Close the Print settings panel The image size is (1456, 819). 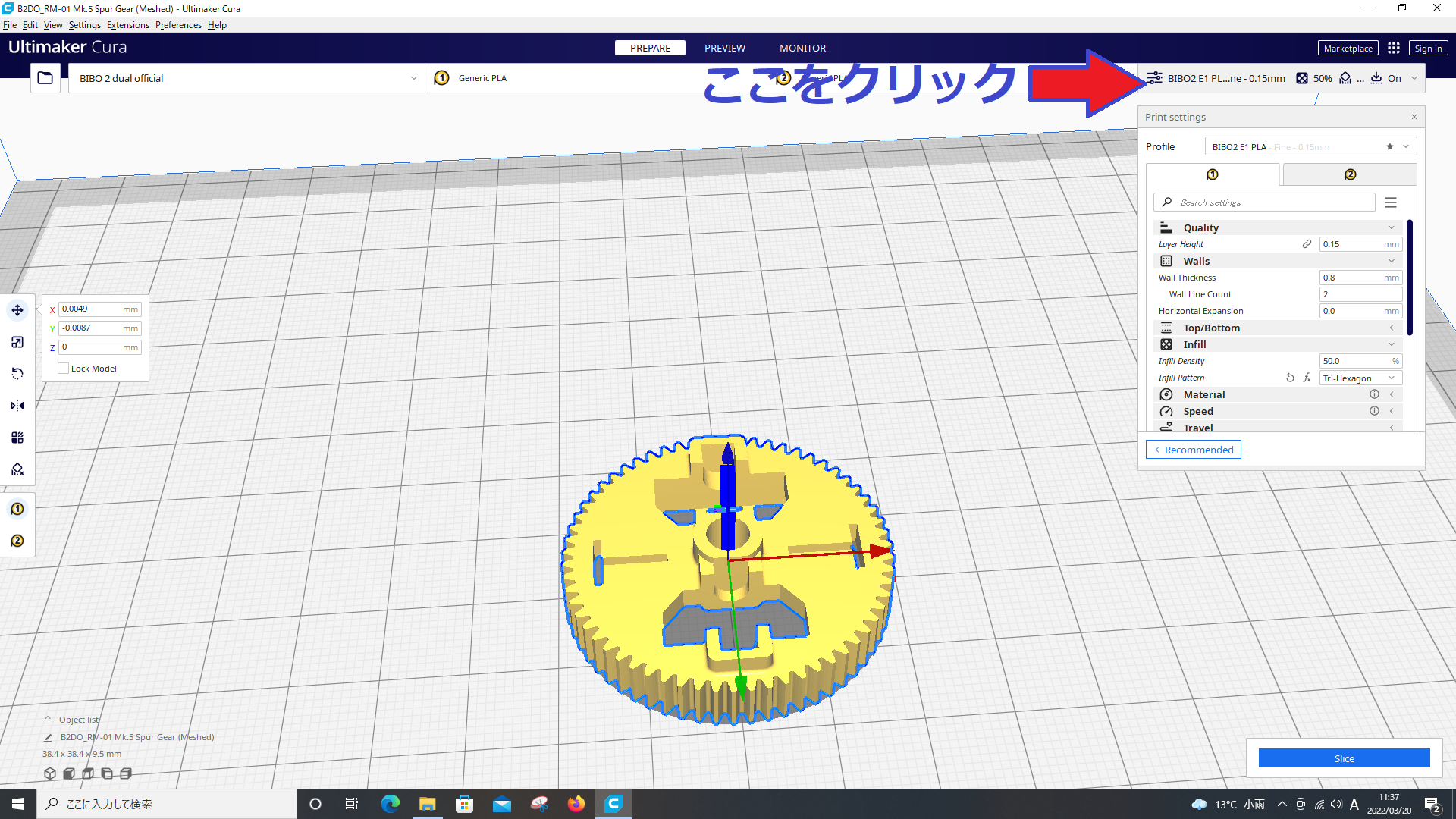pos(1414,117)
